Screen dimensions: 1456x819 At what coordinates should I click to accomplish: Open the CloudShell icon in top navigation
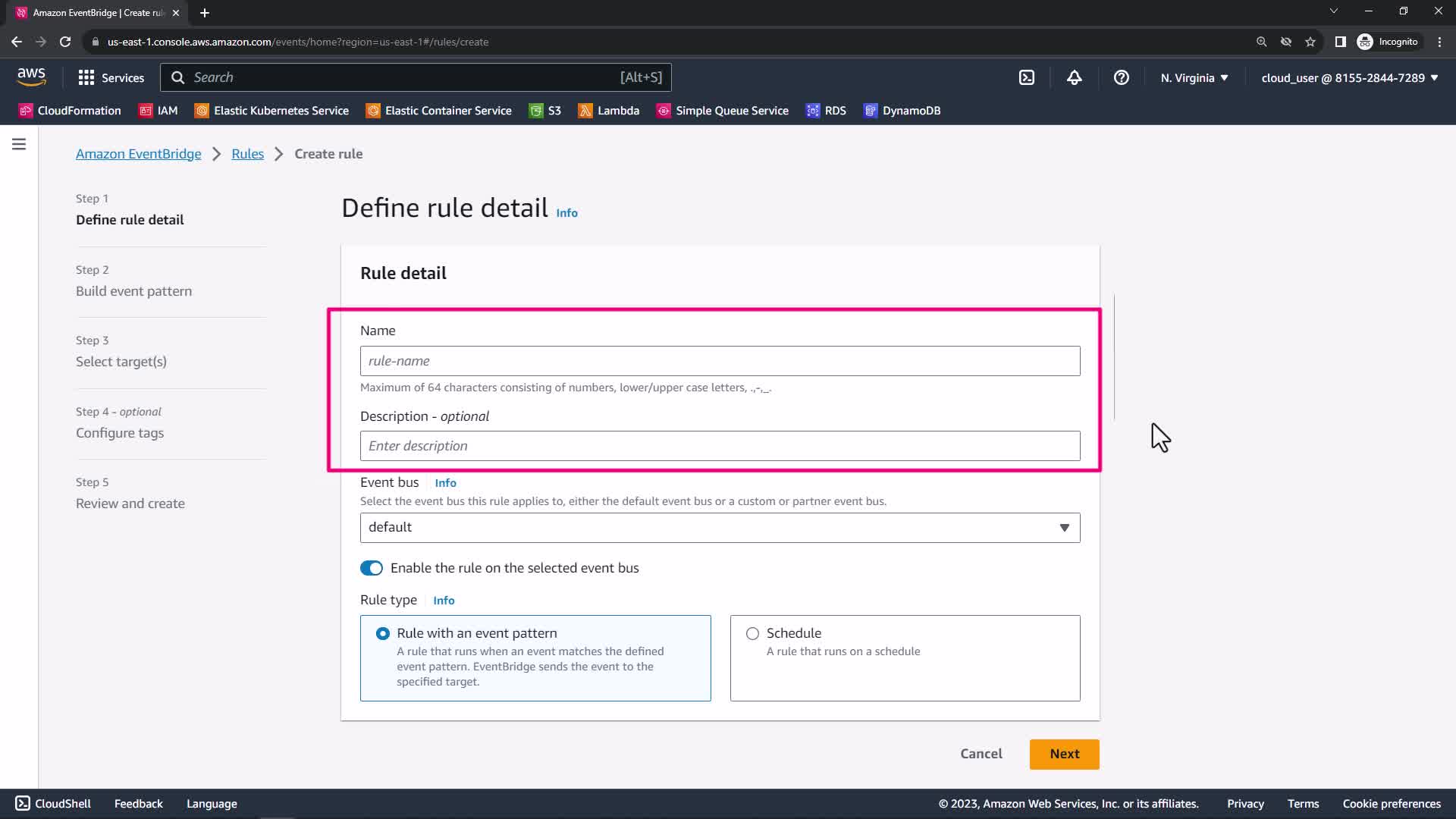tap(1026, 77)
